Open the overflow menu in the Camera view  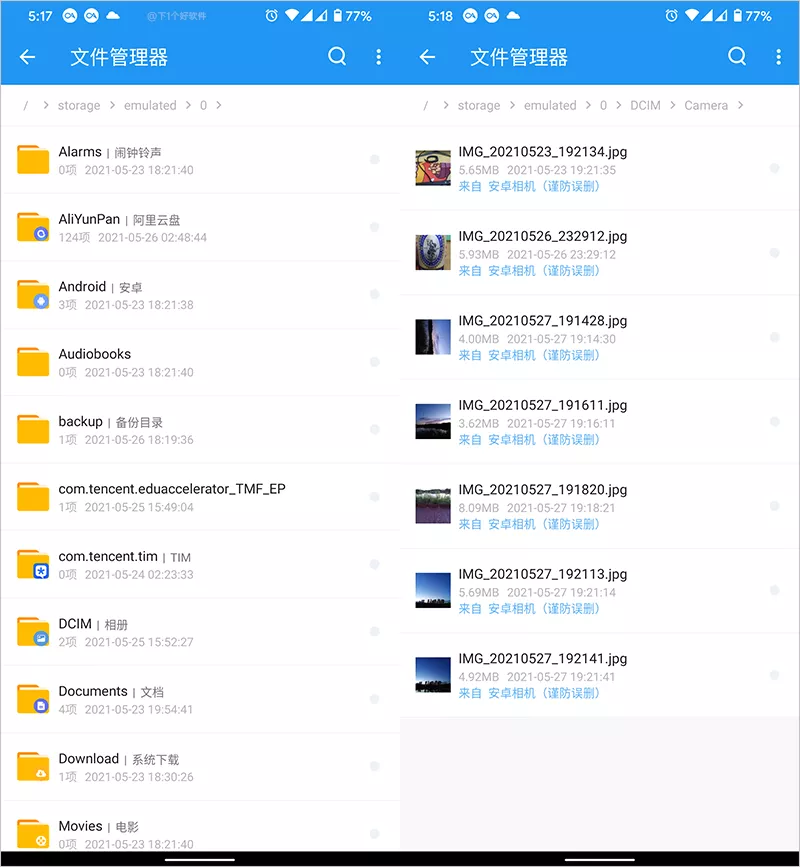click(x=779, y=57)
